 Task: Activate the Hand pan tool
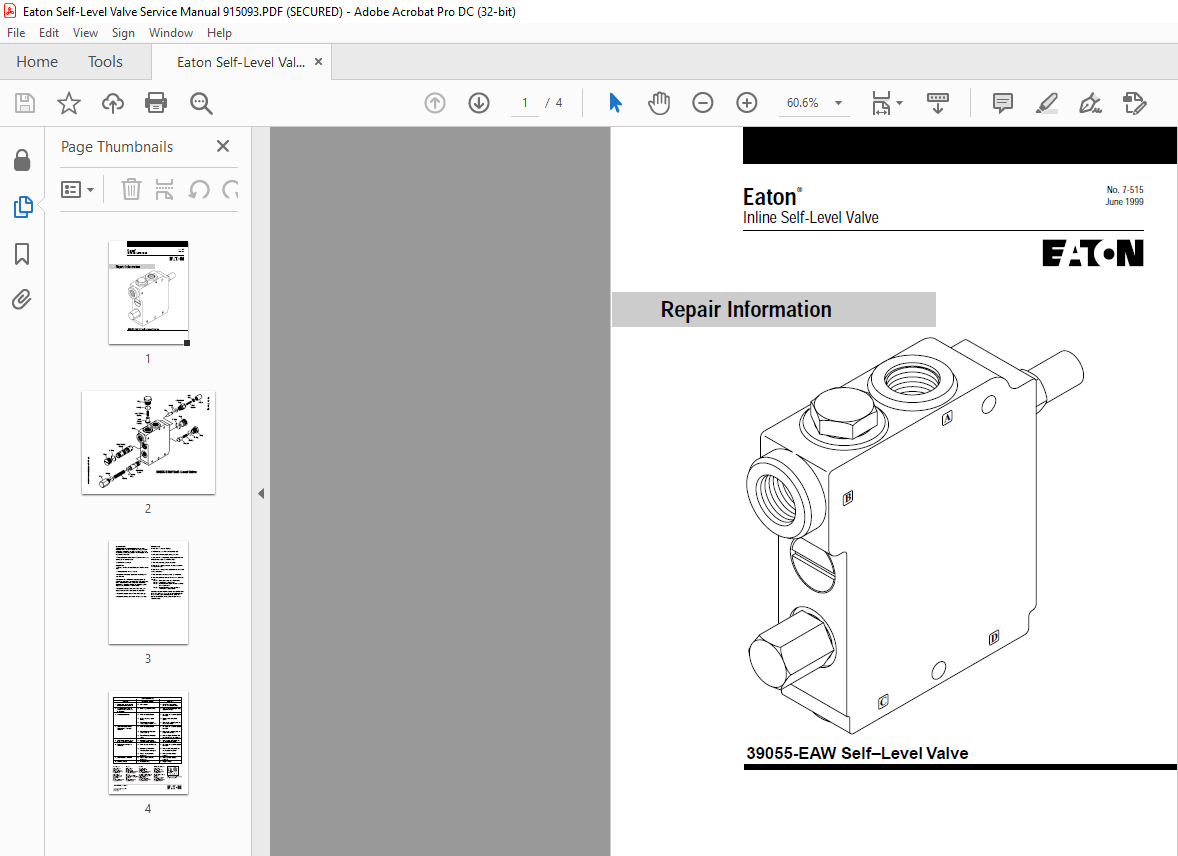659,103
